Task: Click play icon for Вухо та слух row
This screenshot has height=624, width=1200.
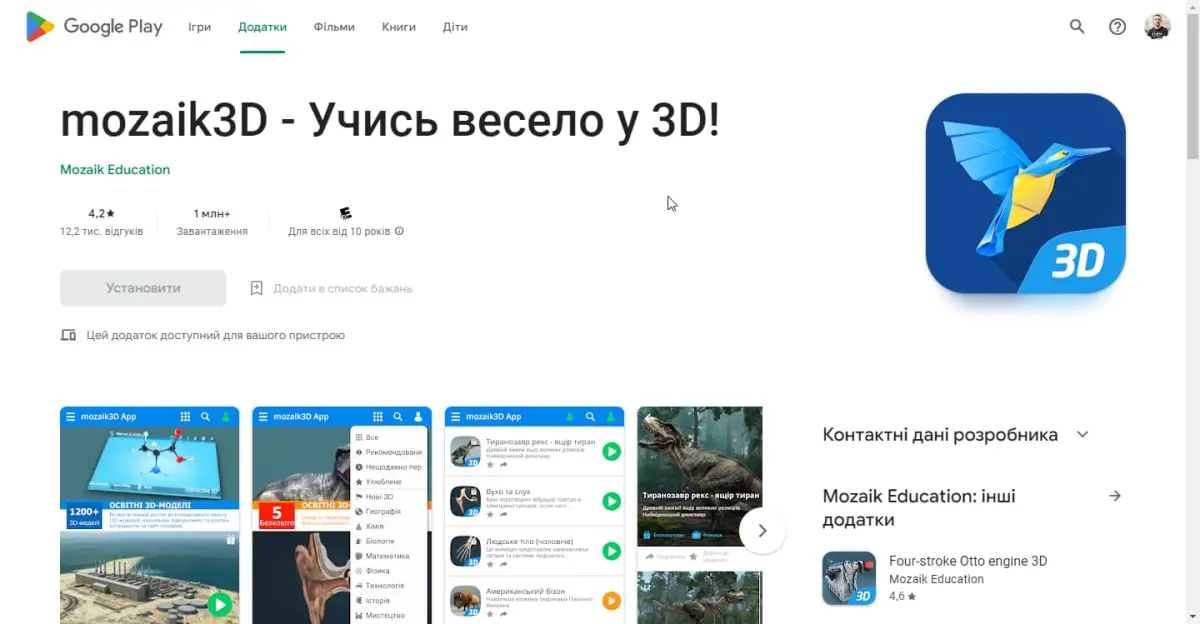Action: click(x=611, y=501)
